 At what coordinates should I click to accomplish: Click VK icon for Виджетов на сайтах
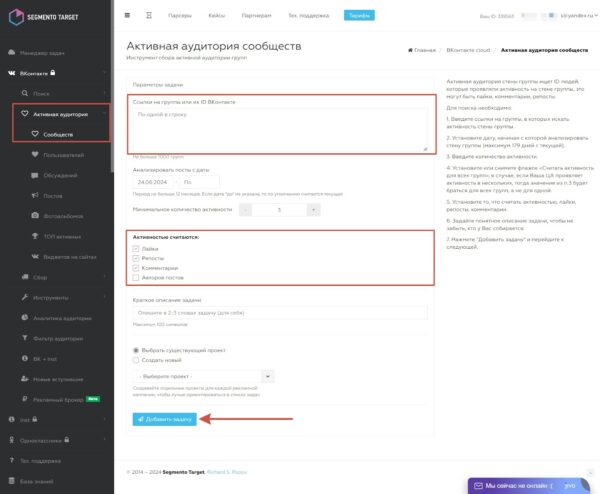coord(35,256)
